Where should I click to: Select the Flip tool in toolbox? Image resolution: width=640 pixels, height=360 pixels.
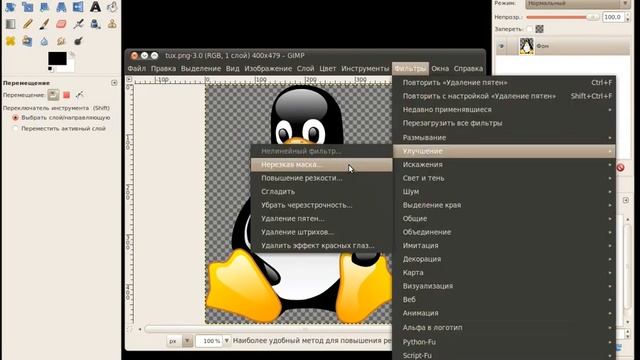78,6
